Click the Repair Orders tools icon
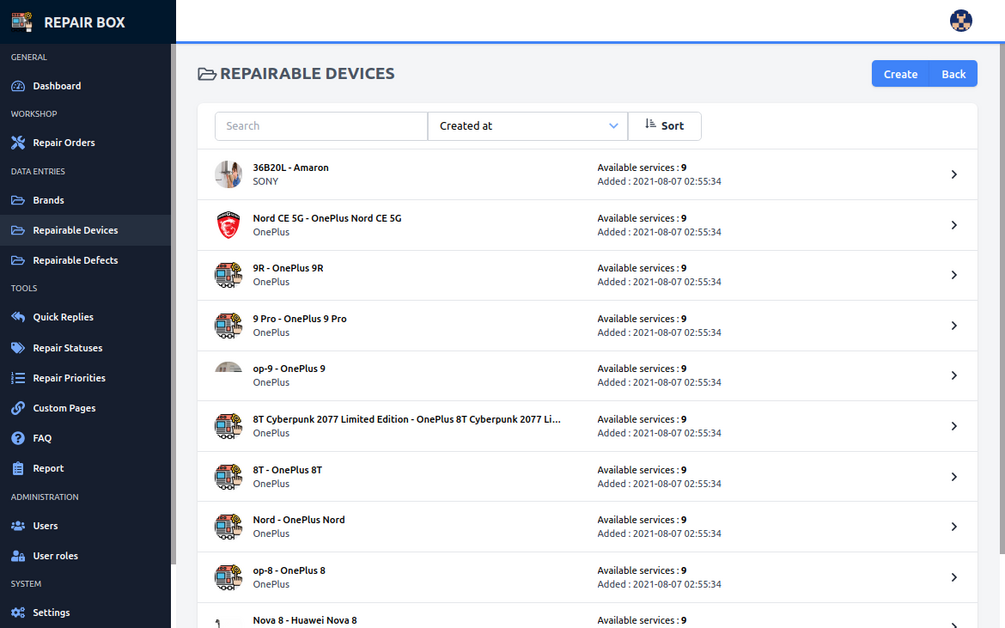1005x628 pixels. click(18, 143)
